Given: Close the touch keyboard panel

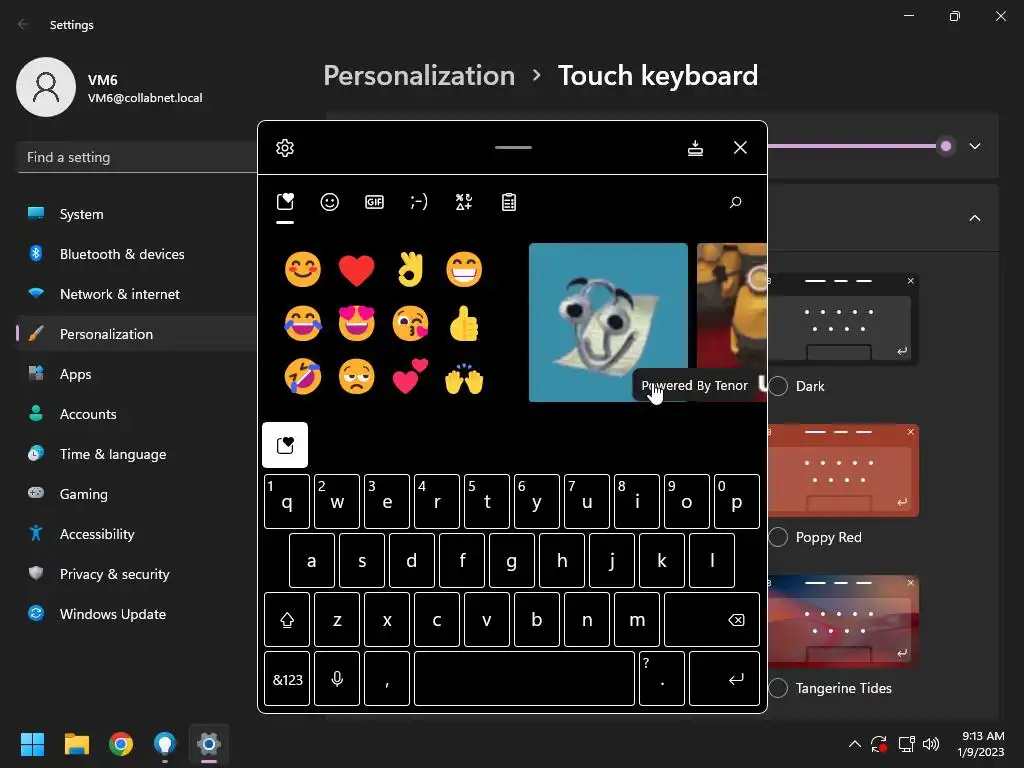Looking at the screenshot, I should click(740, 148).
